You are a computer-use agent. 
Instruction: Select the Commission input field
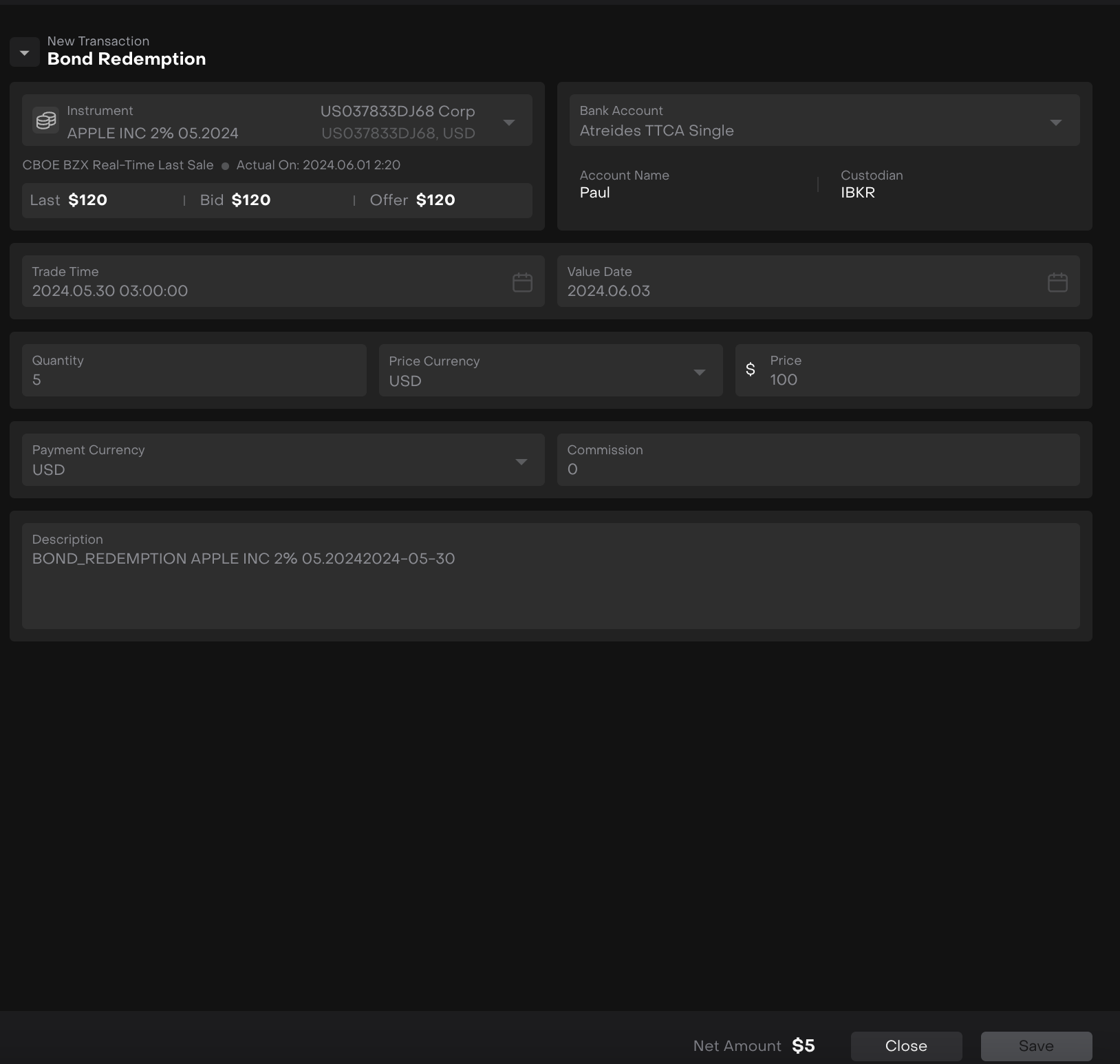817,469
